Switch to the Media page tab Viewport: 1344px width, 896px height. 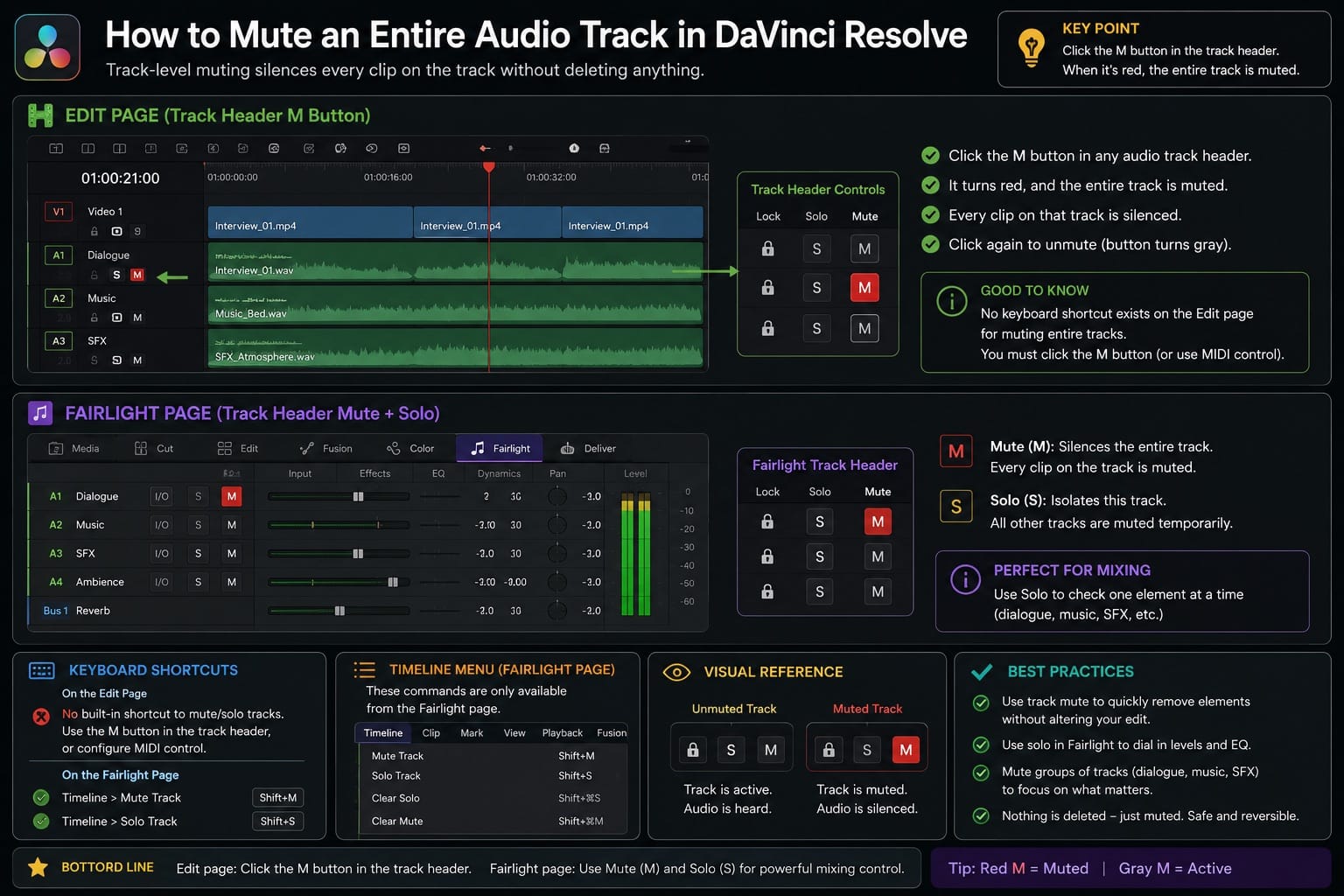click(73, 448)
